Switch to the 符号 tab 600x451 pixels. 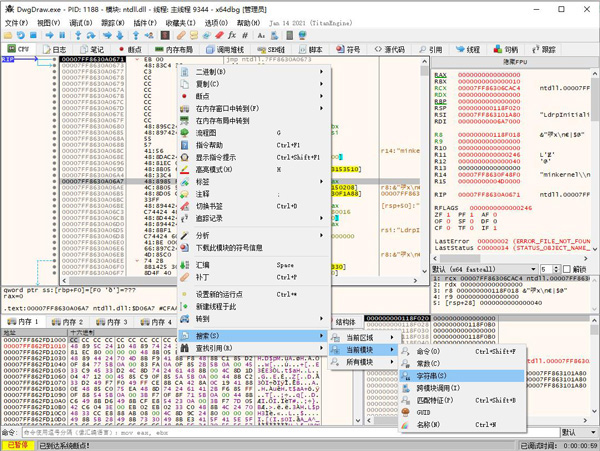(x=348, y=49)
